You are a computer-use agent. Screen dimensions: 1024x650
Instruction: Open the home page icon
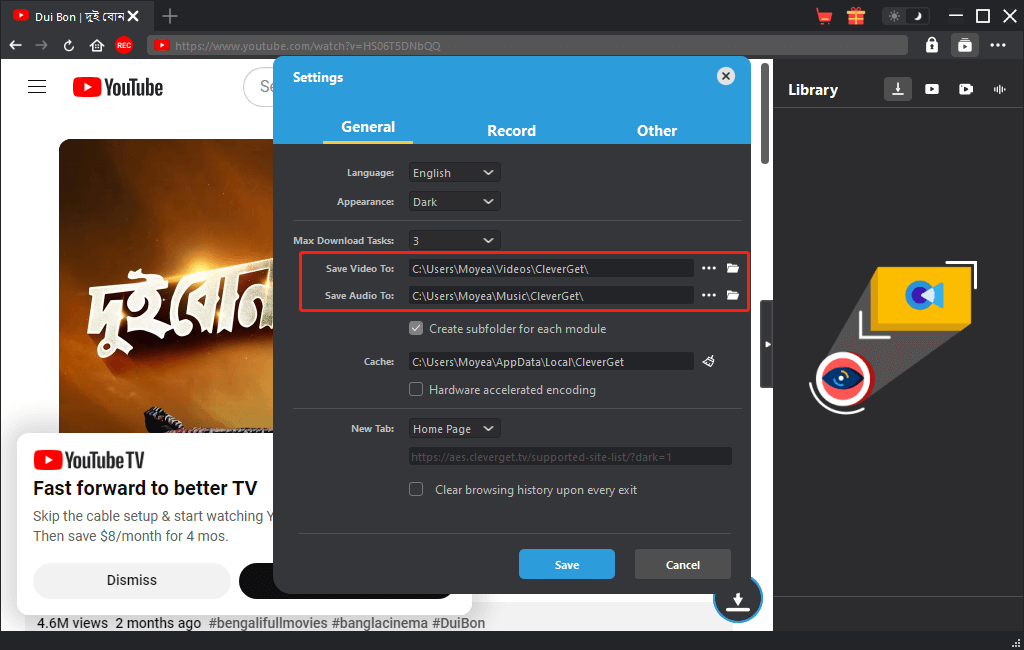pos(97,46)
